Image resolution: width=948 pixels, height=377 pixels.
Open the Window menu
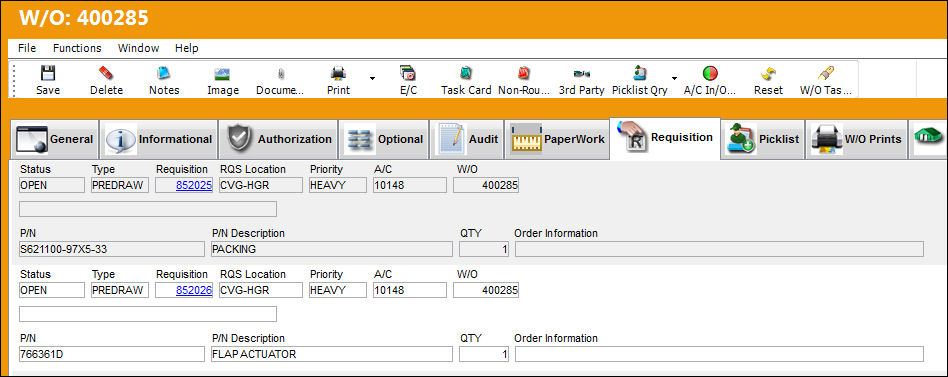click(138, 48)
